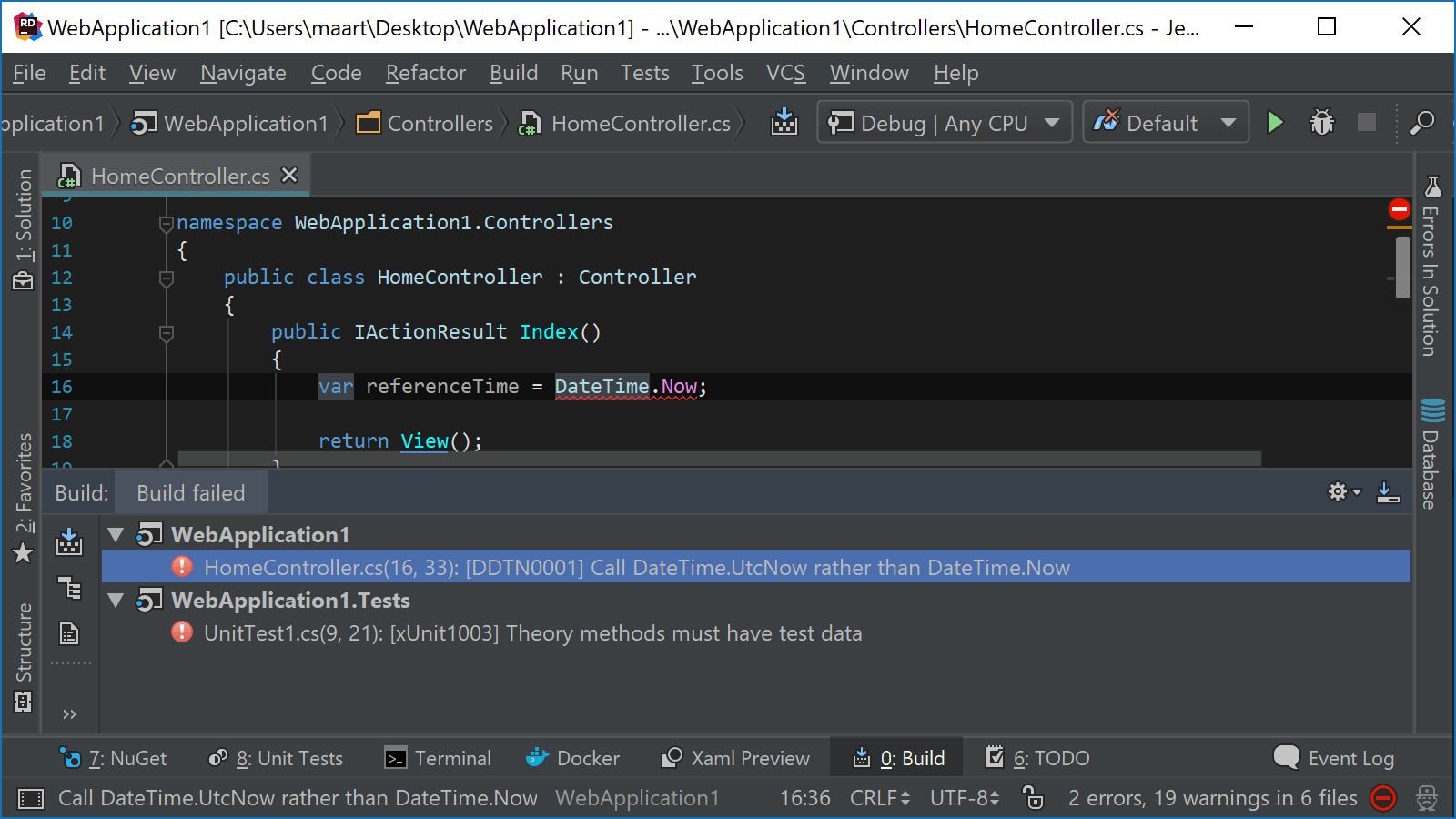Click the Build Solution toolbar icon
This screenshot has height=819, width=1456.
(784, 122)
